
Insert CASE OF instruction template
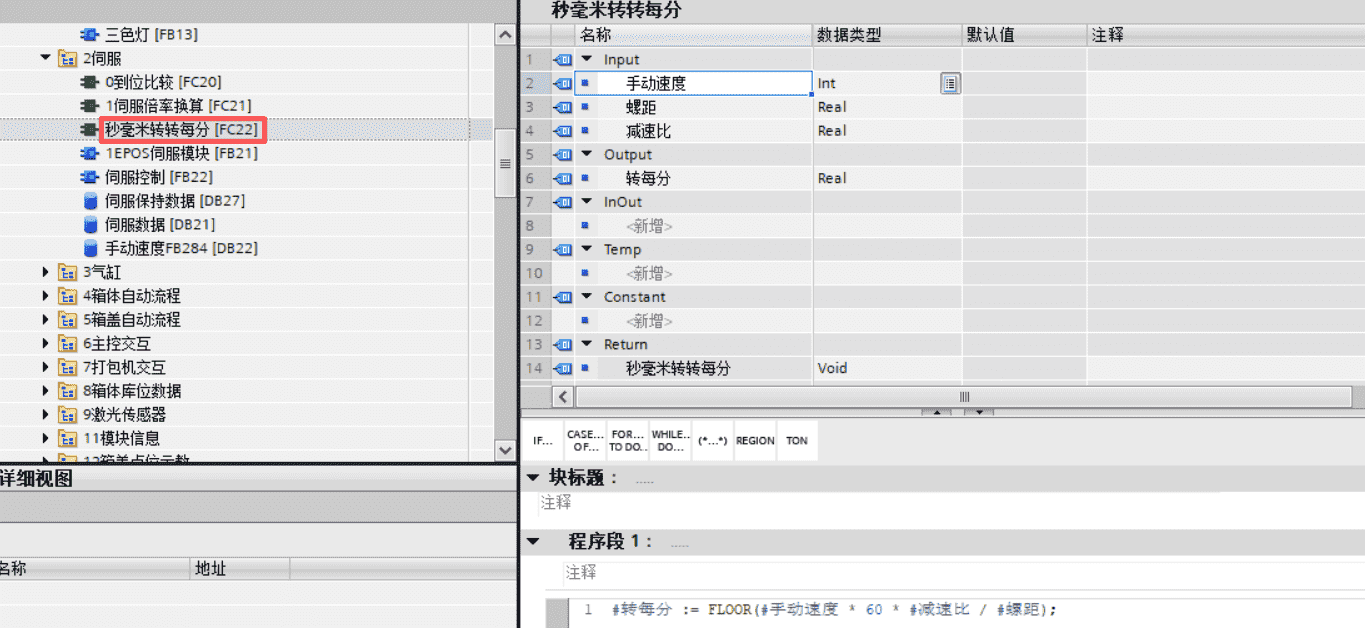[585, 441]
